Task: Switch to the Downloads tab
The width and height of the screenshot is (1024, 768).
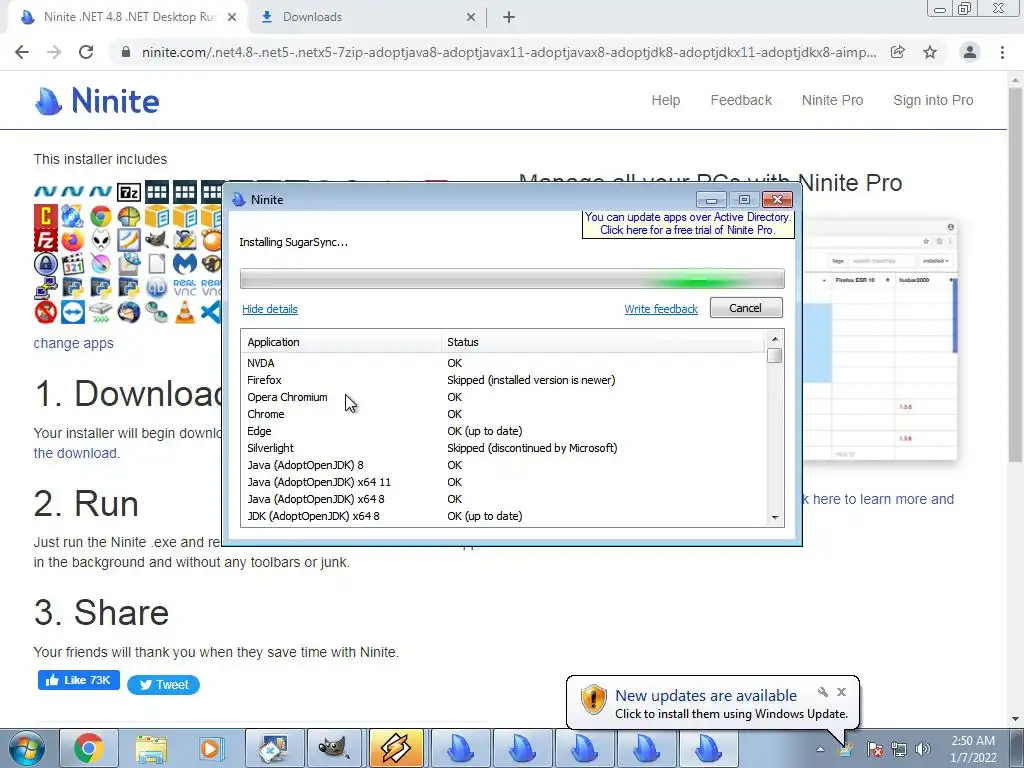Action: pos(367,17)
